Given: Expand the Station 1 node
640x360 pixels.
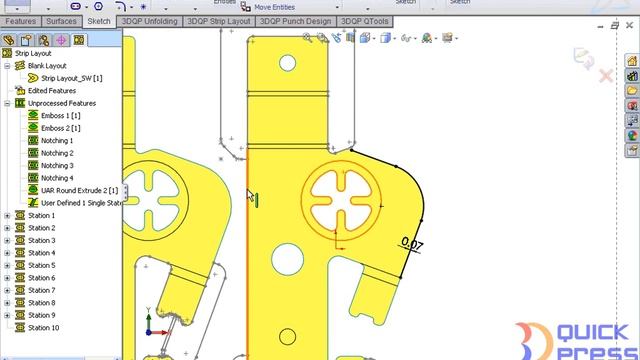Looking at the screenshot, I should (x=7, y=216).
